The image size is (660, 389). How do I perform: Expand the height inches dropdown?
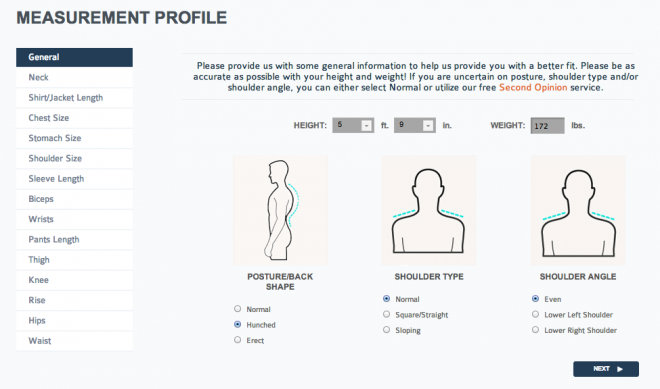pos(415,125)
